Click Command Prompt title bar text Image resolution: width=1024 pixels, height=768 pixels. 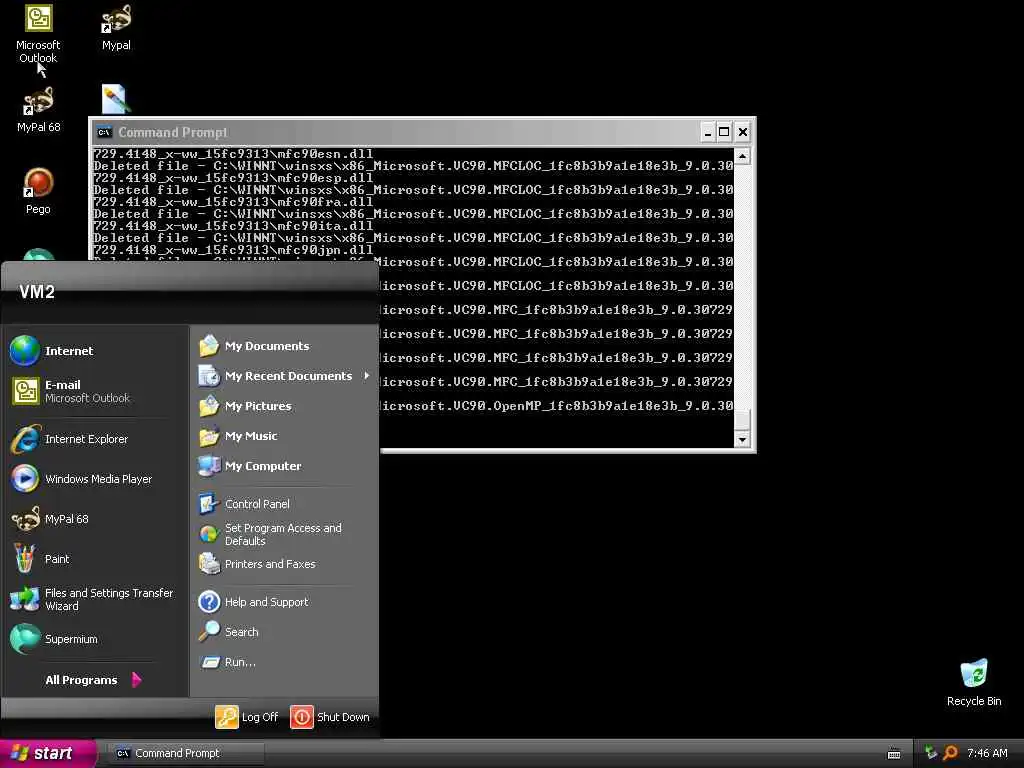click(x=172, y=133)
